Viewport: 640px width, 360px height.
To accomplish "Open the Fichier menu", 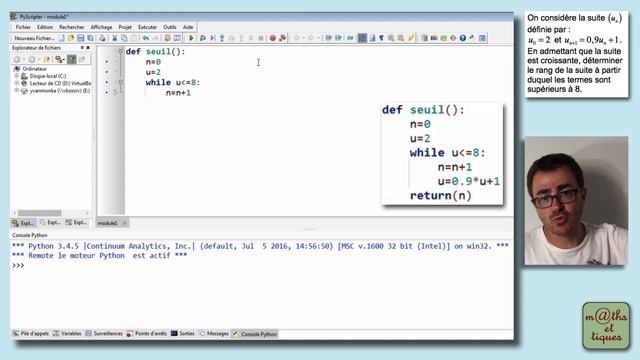I will tap(23, 27).
